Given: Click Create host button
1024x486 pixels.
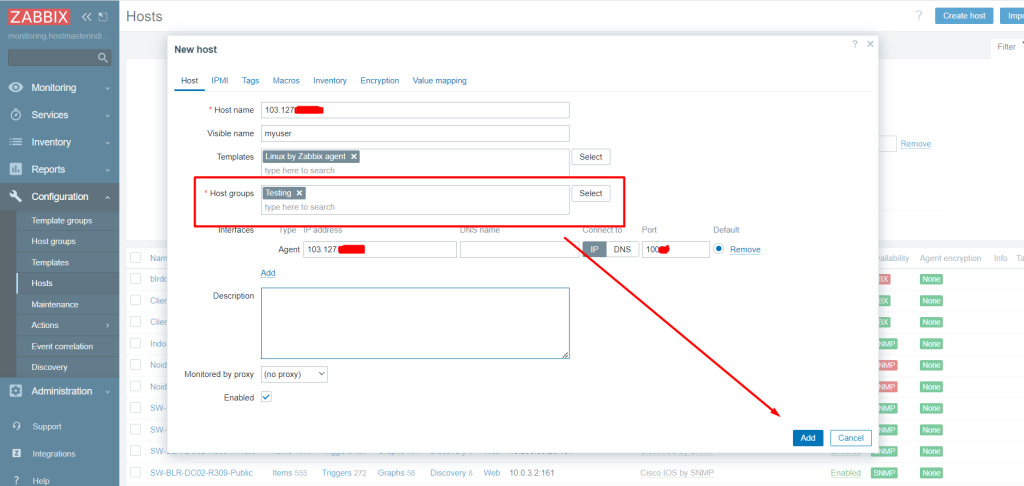Looking at the screenshot, I should 964,16.
